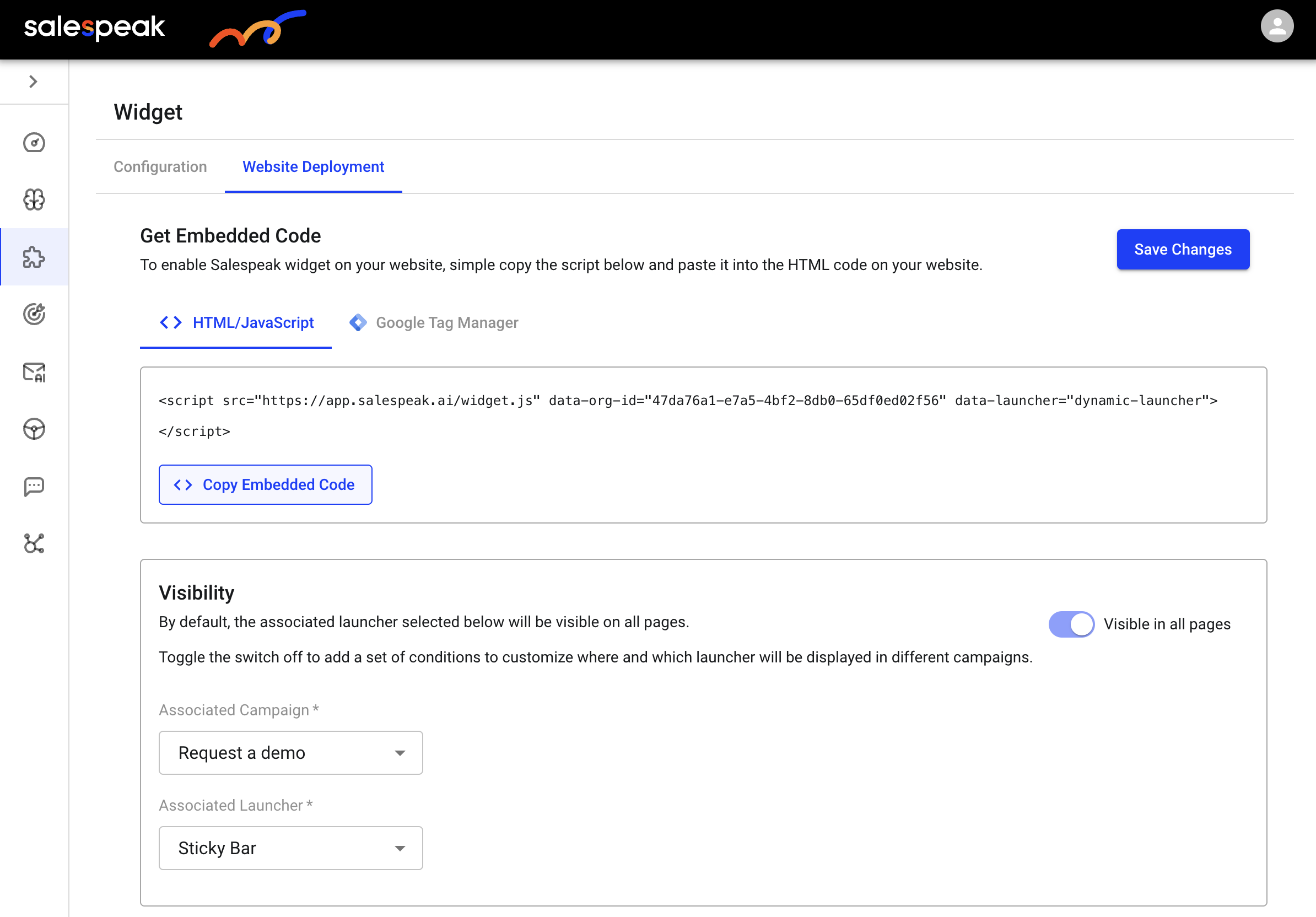Screen dimensions: 1316x917
Task: Select the HTML/JavaScript tab
Action: [x=235, y=323]
